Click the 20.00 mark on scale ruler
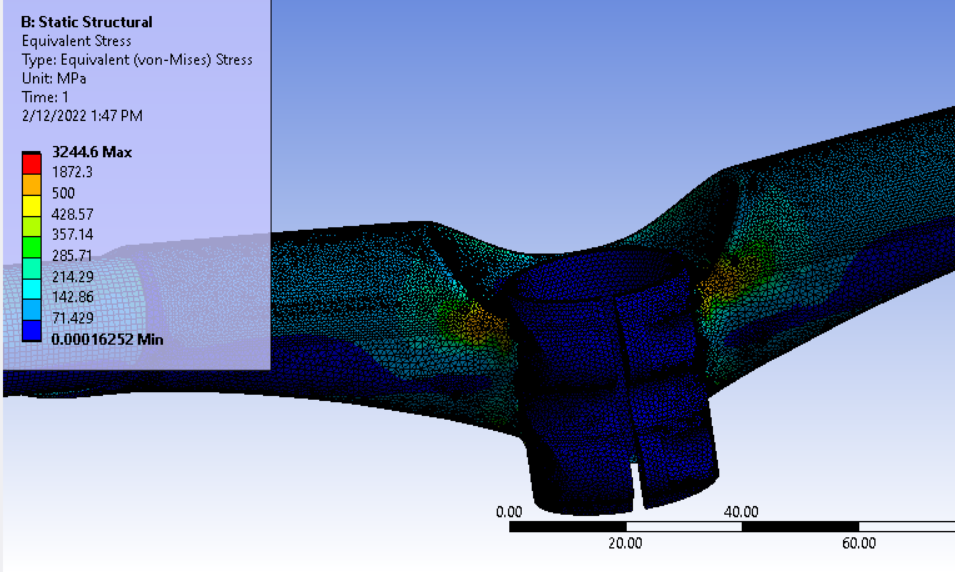The width and height of the screenshot is (955, 572). [626, 543]
